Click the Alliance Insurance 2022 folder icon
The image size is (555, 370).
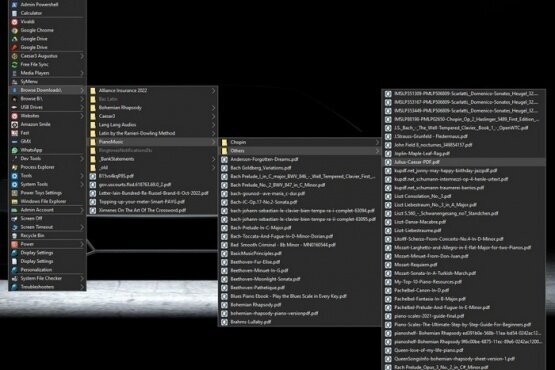[x=93, y=91]
